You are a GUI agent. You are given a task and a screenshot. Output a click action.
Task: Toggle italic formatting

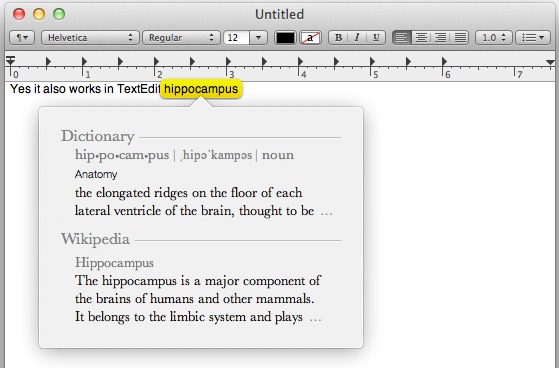click(x=357, y=37)
